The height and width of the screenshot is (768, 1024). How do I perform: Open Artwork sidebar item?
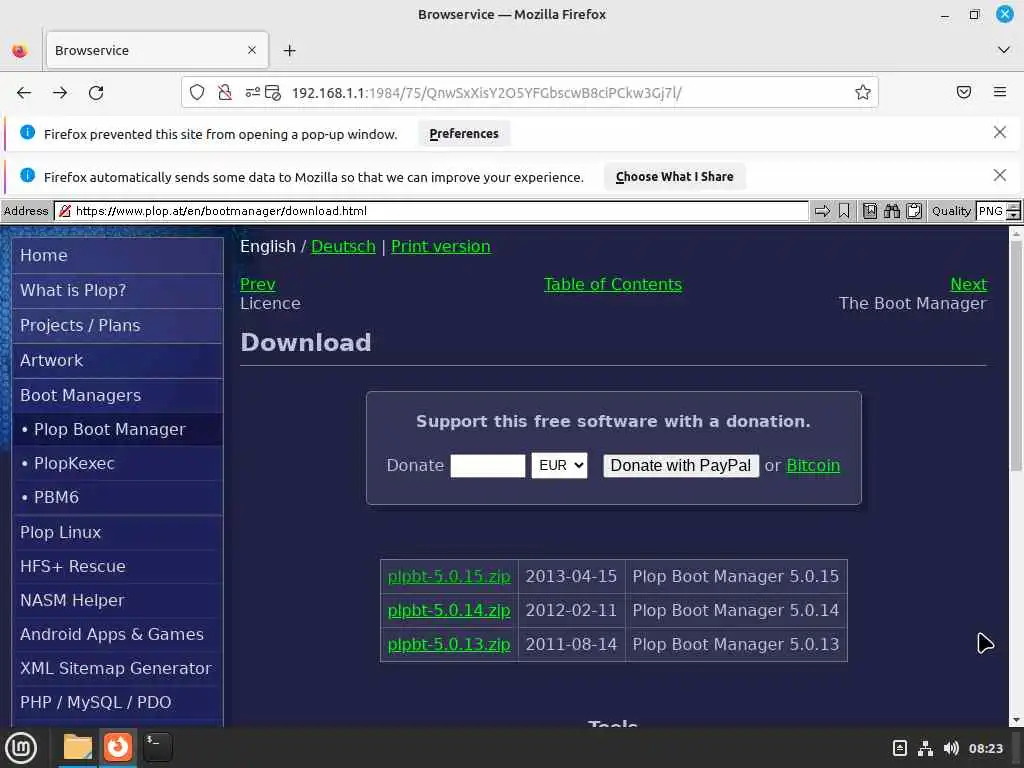tap(118, 360)
